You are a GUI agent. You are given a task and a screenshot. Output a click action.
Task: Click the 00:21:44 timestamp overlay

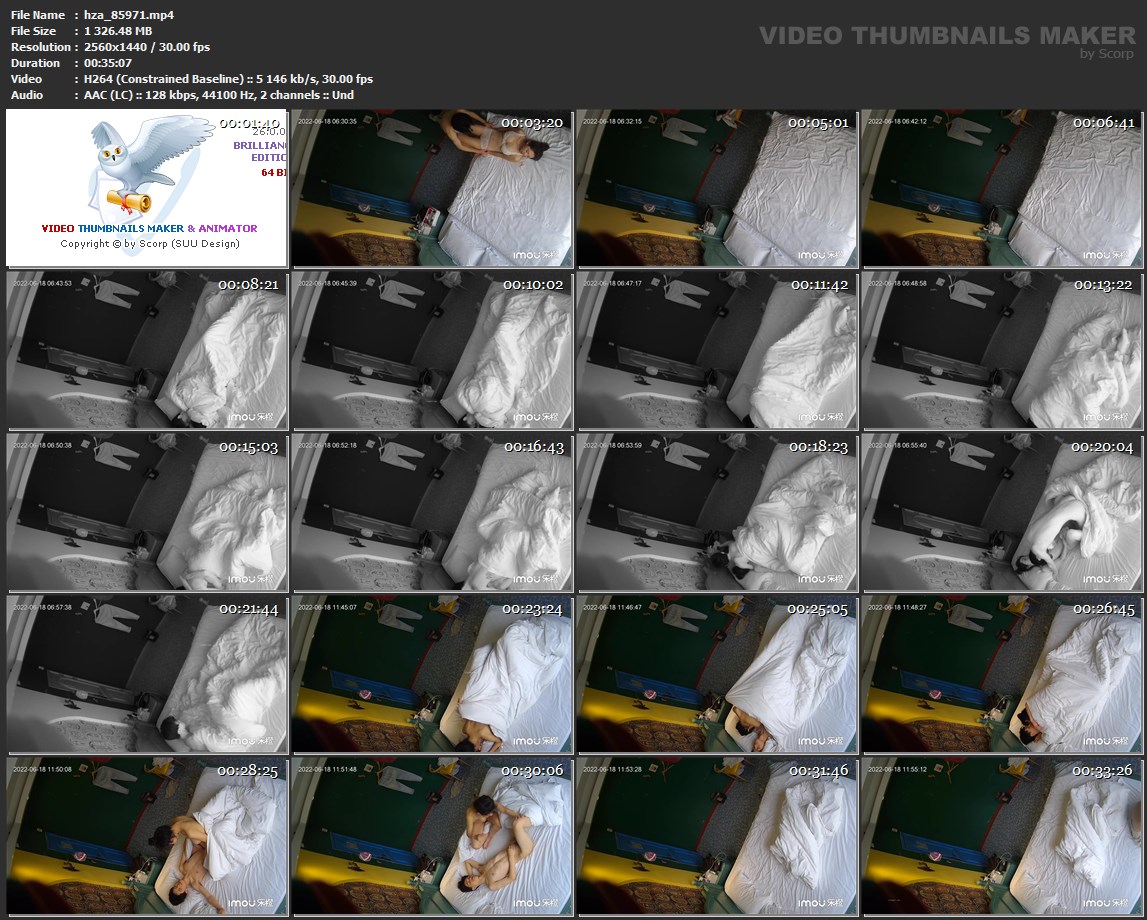[249, 609]
